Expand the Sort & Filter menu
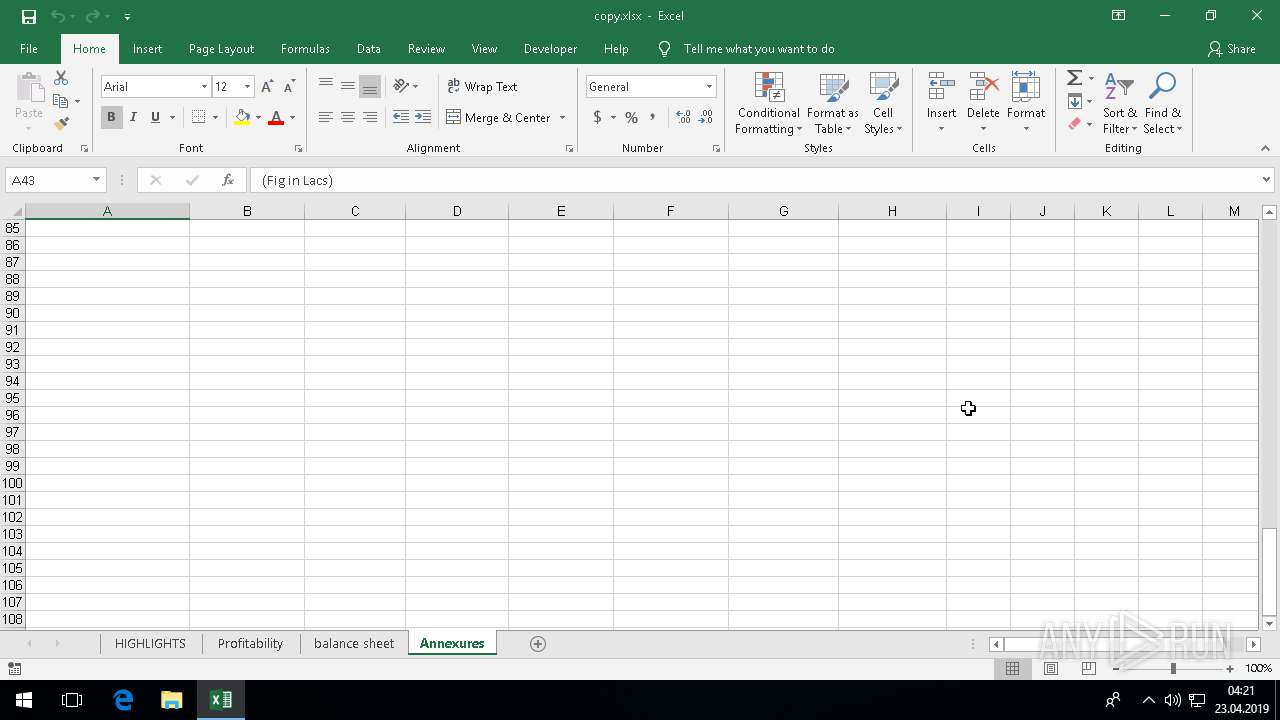 [1120, 103]
